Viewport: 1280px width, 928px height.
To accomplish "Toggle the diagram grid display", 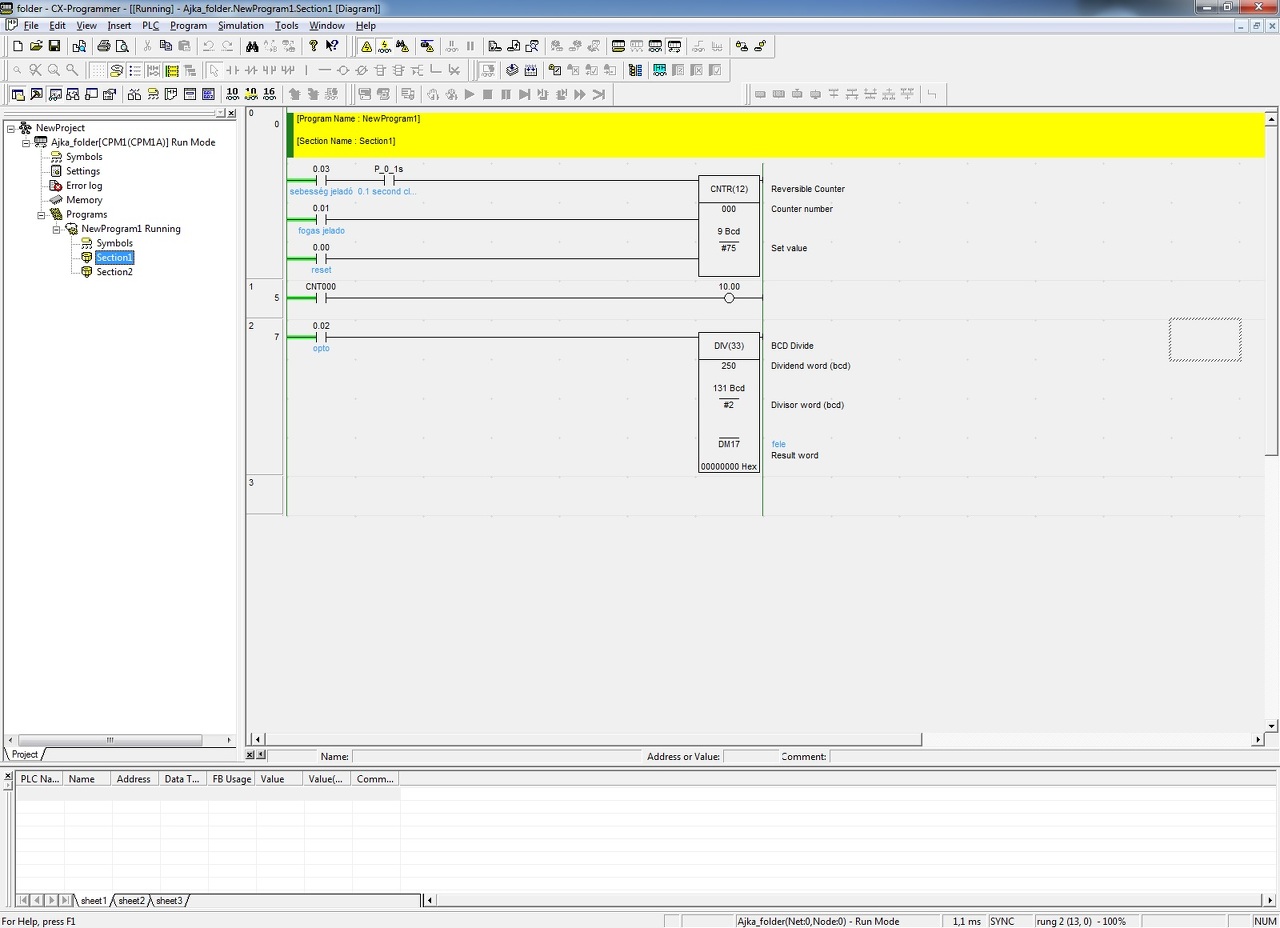I will coord(98,70).
